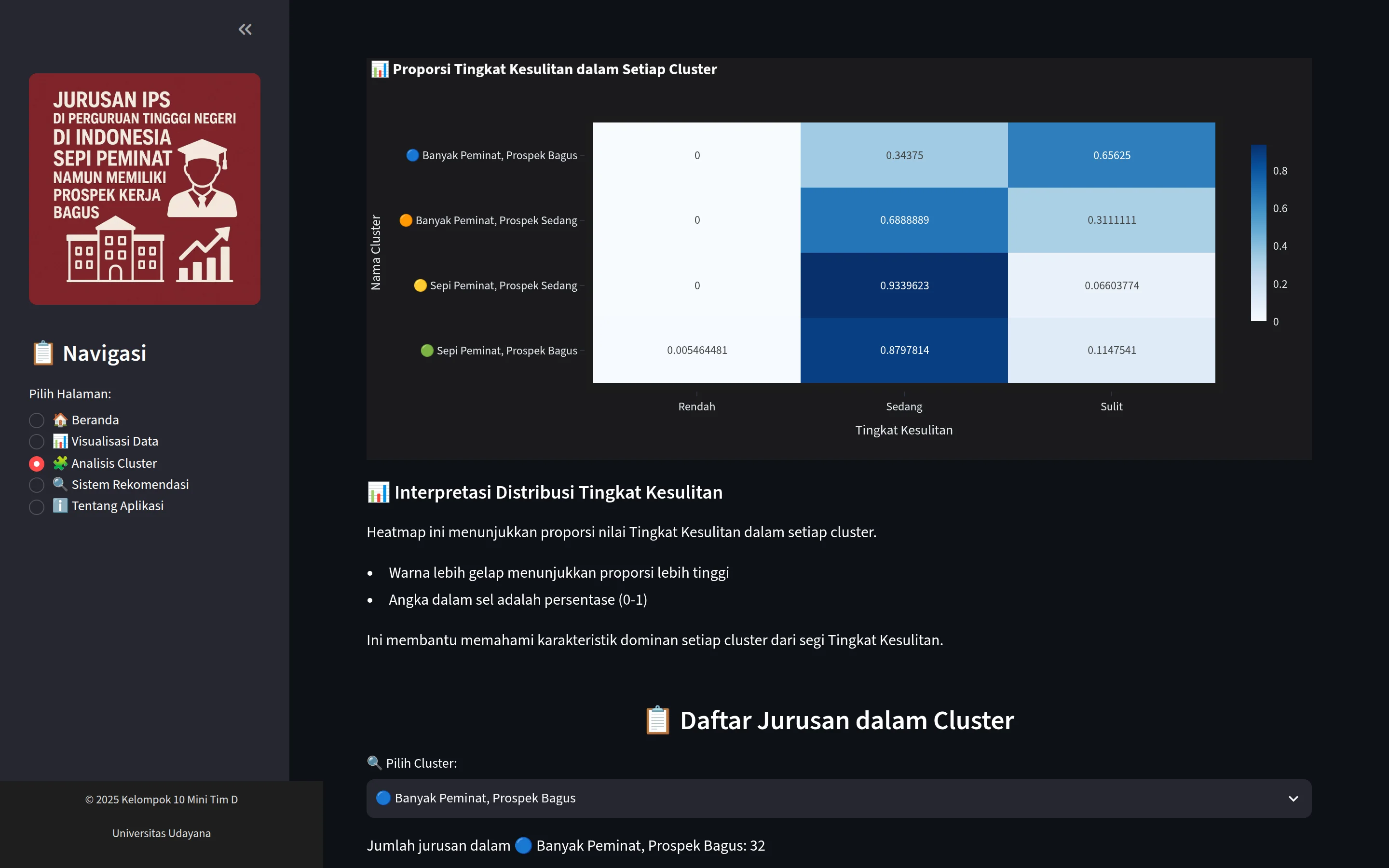Click the info icon beside Tentang Aplikasi

(60, 506)
